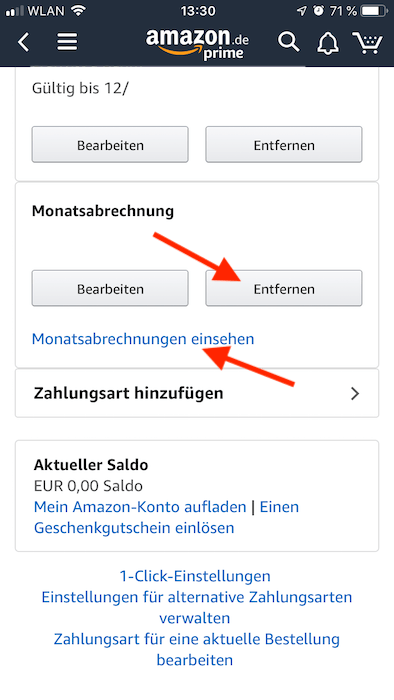Screen dimensions: 394x700
Task: Click Bearbeiten under Monatsabrechnung
Action: tap(110, 288)
